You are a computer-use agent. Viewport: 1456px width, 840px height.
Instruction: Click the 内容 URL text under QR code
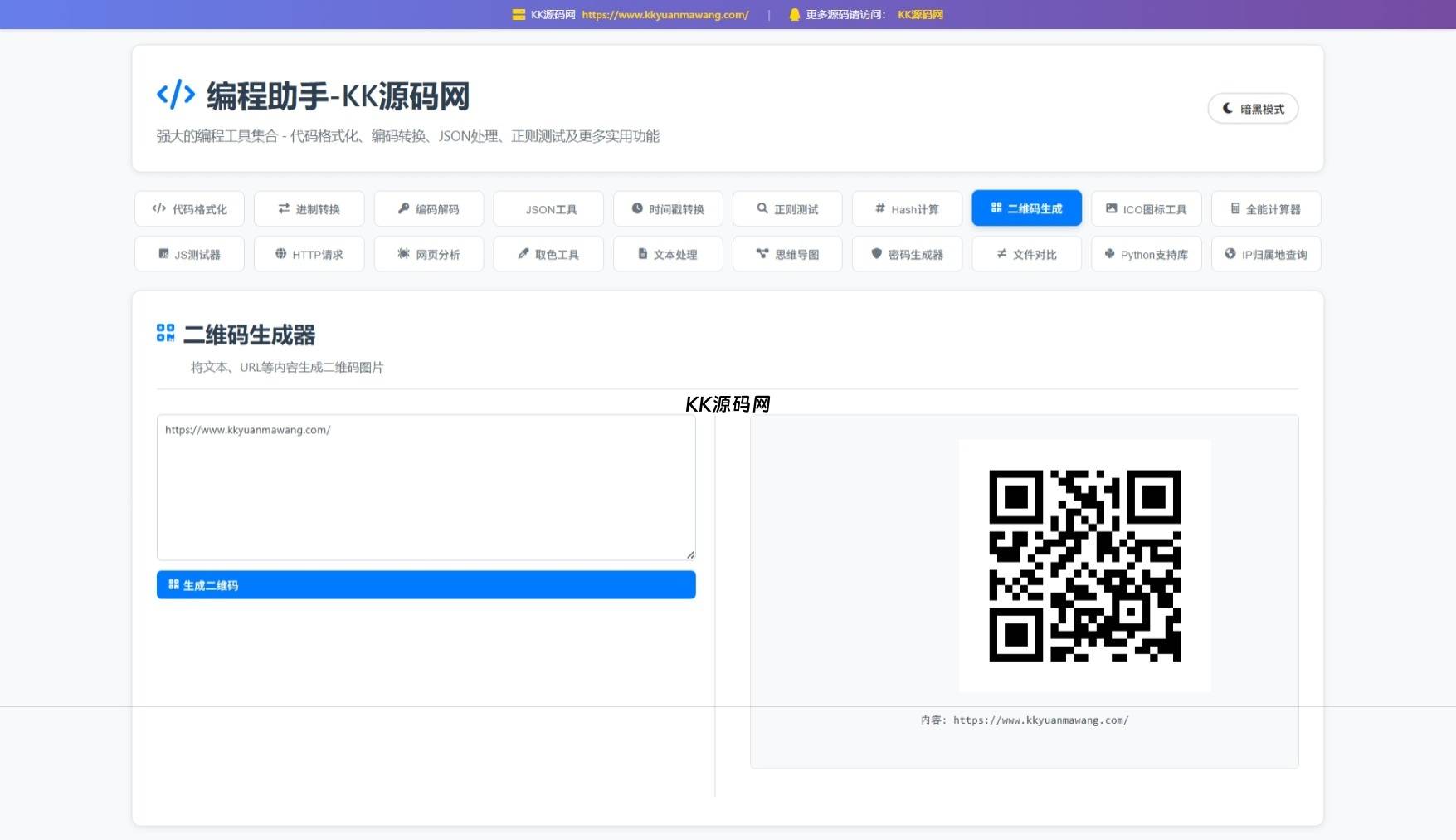(x=1025, y=720)
